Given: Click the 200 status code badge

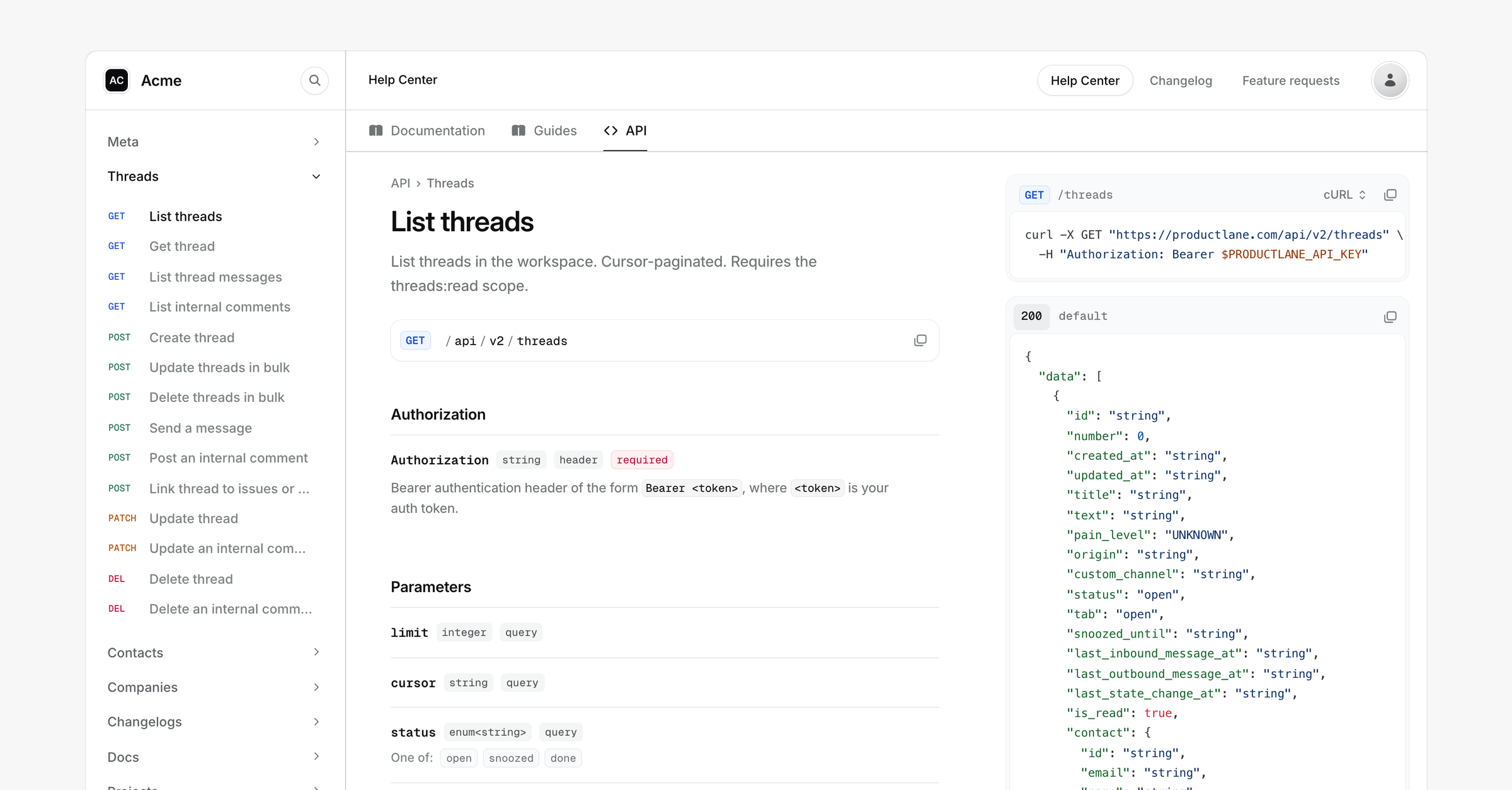Looking at the screenshot, I should point(1031,316).
